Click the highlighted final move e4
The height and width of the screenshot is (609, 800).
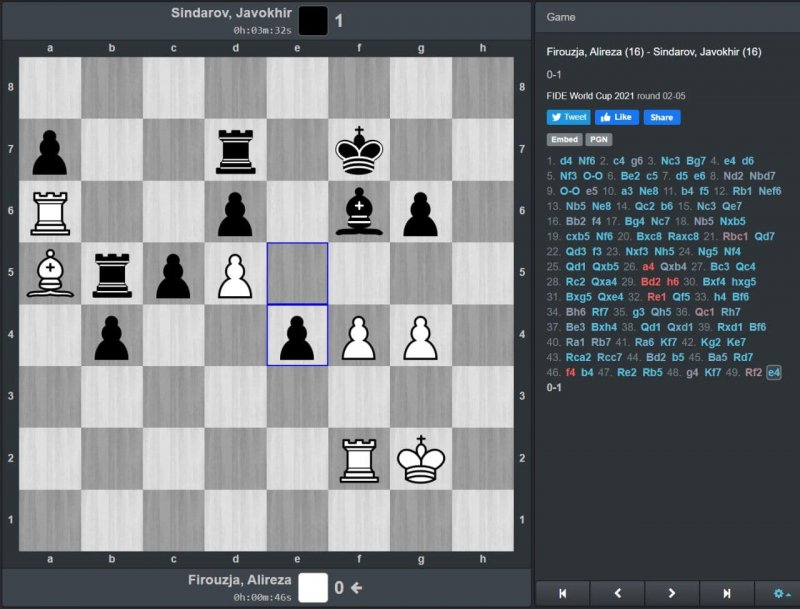774,372
